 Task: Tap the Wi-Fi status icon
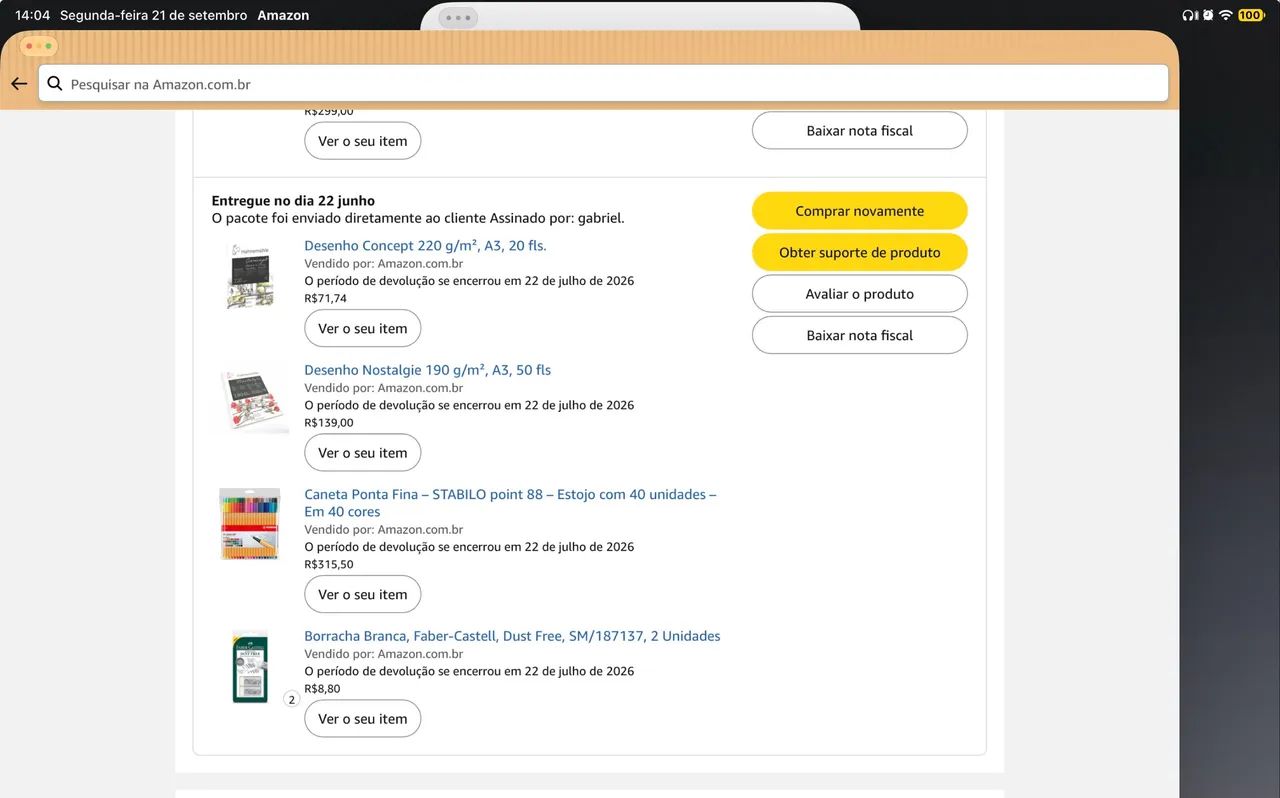pos(1225,15)
